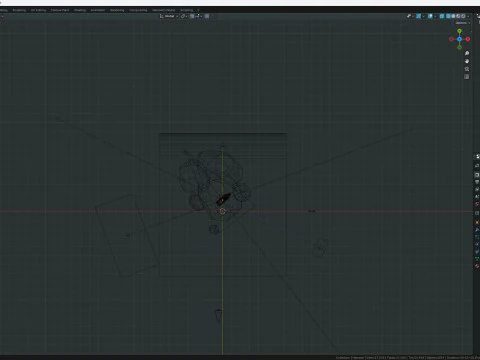
Task: Open the pivot point selector
Action: point(184,16)
